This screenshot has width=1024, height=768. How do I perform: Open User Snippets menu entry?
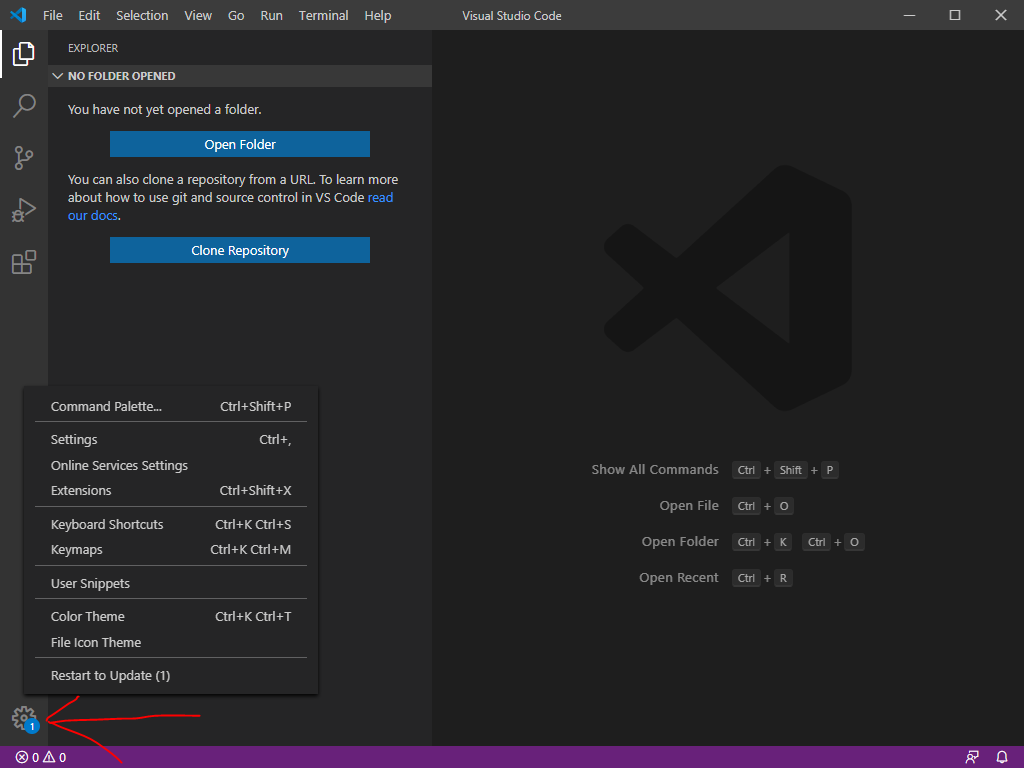point(171,583)
